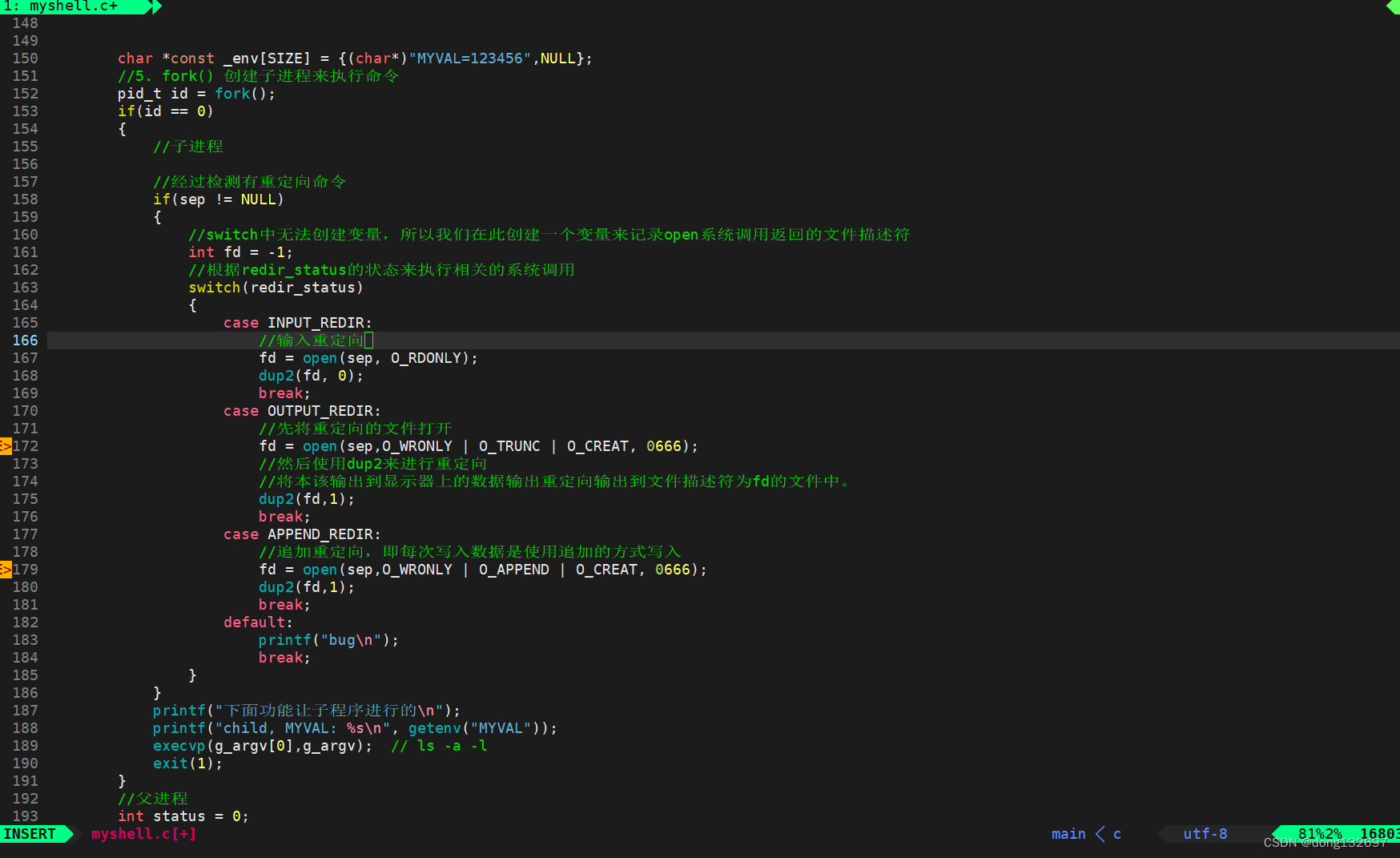The height and width of the screenshot is (858, 1400).
Task: Click the warning marker on line 172
Action: pos(6,446)
